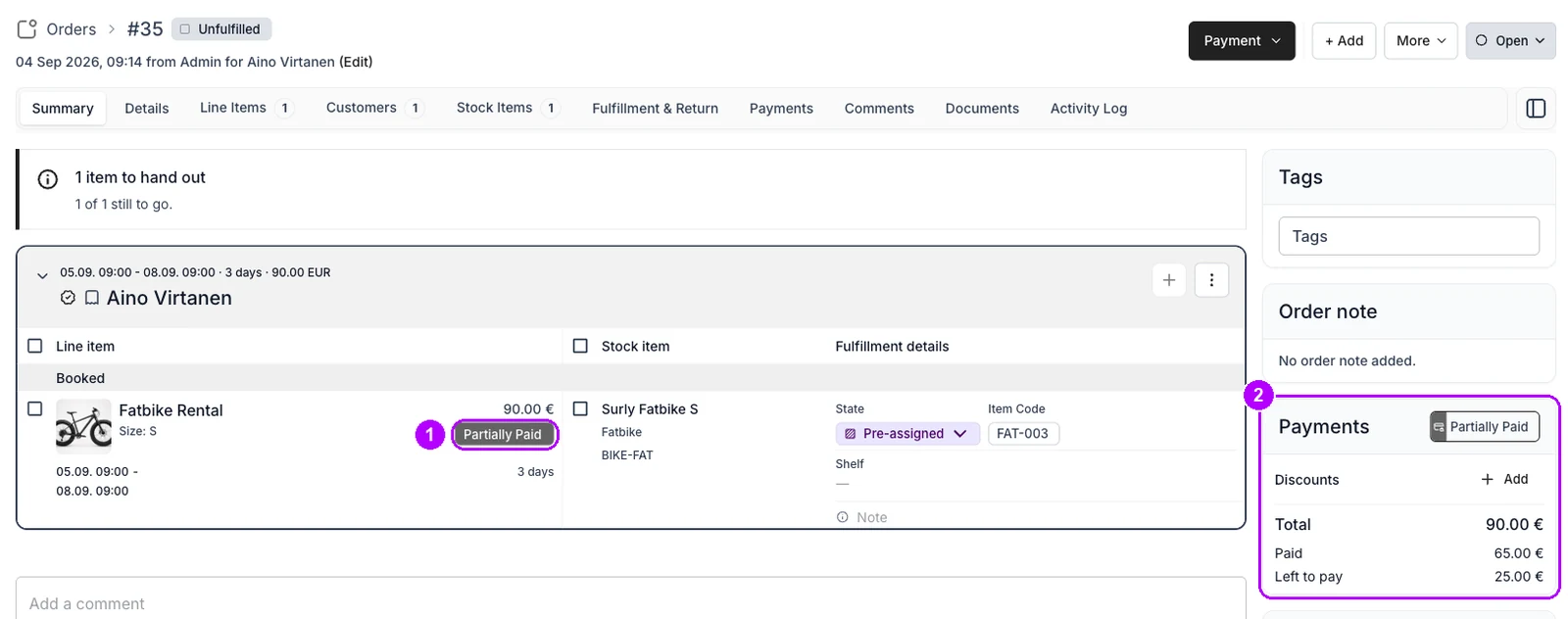Click the Fatbike Rental thumbnail image
Image resolution: width=1568 pixels, height=619 pixels.
tap(83, 426)
